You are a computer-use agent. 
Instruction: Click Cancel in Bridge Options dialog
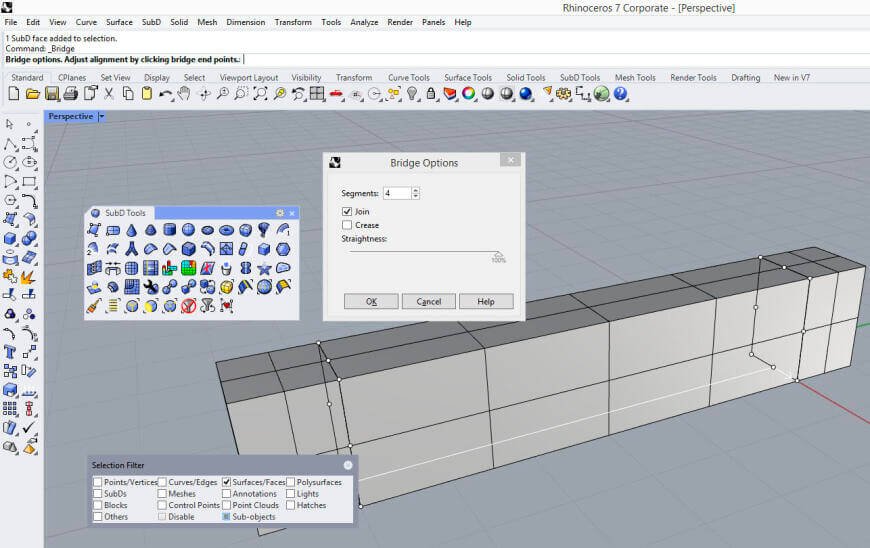[429, 302]
